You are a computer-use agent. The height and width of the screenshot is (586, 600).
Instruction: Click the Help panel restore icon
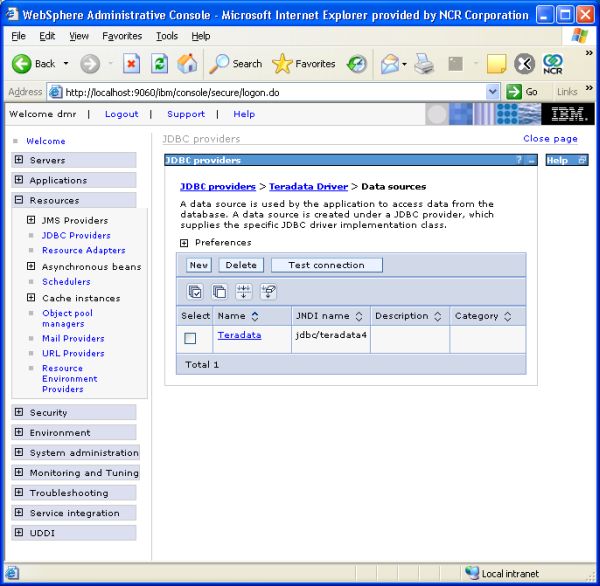pos(582,160)
